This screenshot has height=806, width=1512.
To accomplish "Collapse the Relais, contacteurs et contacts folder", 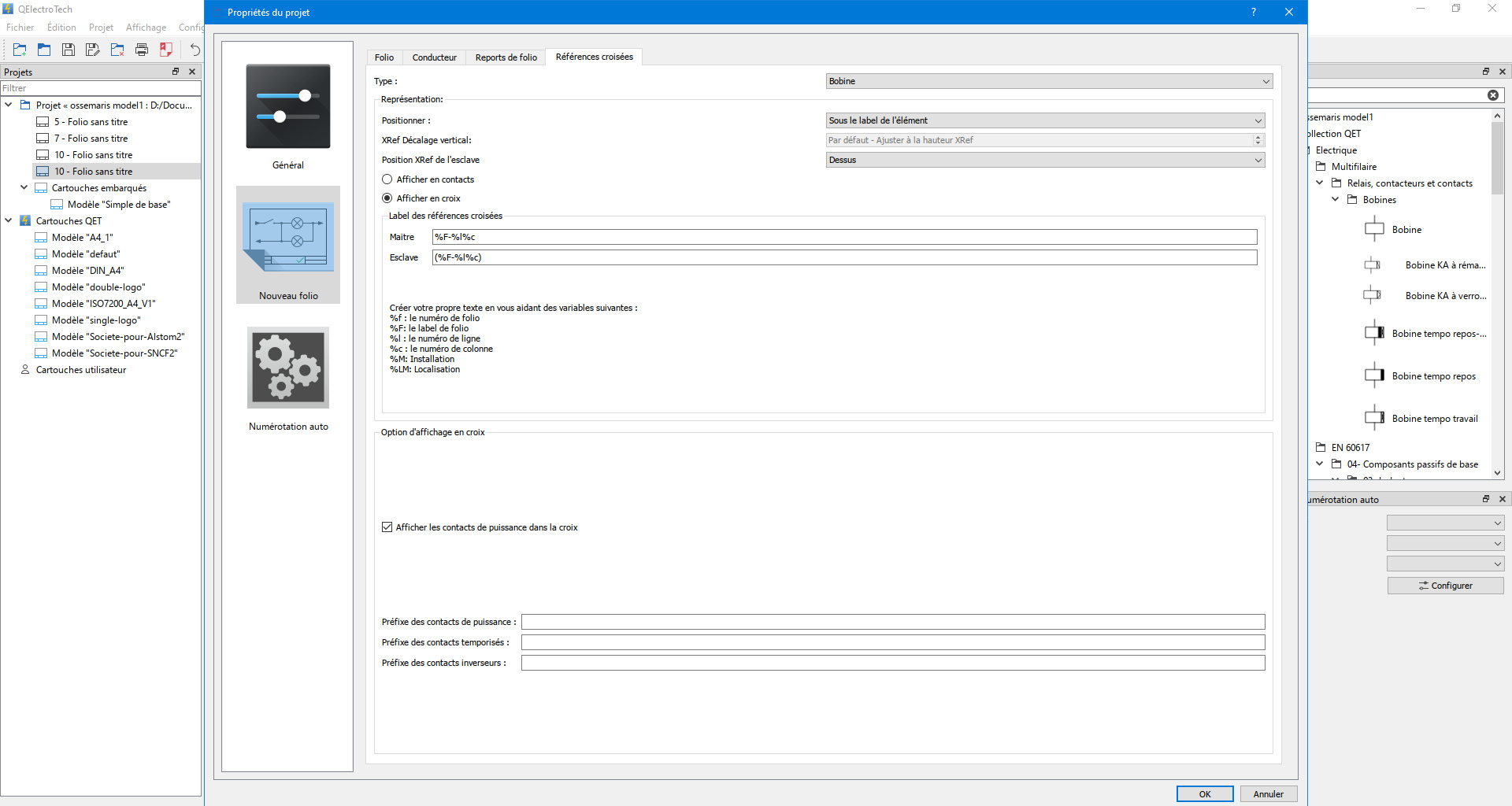I will pyautogui.click(x=1320, y=183).
